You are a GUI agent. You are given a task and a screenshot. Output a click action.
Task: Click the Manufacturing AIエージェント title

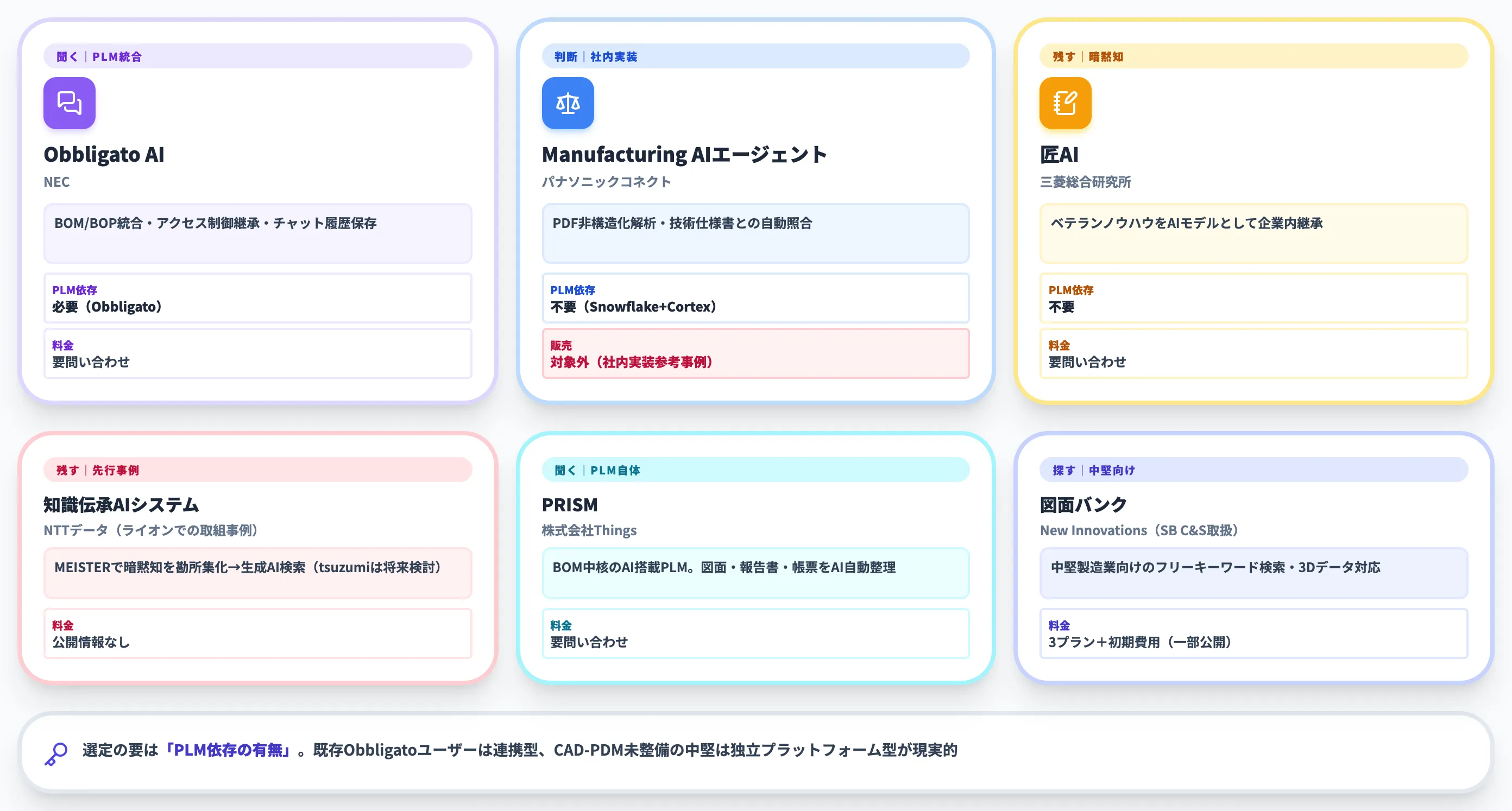coord(684,154)
